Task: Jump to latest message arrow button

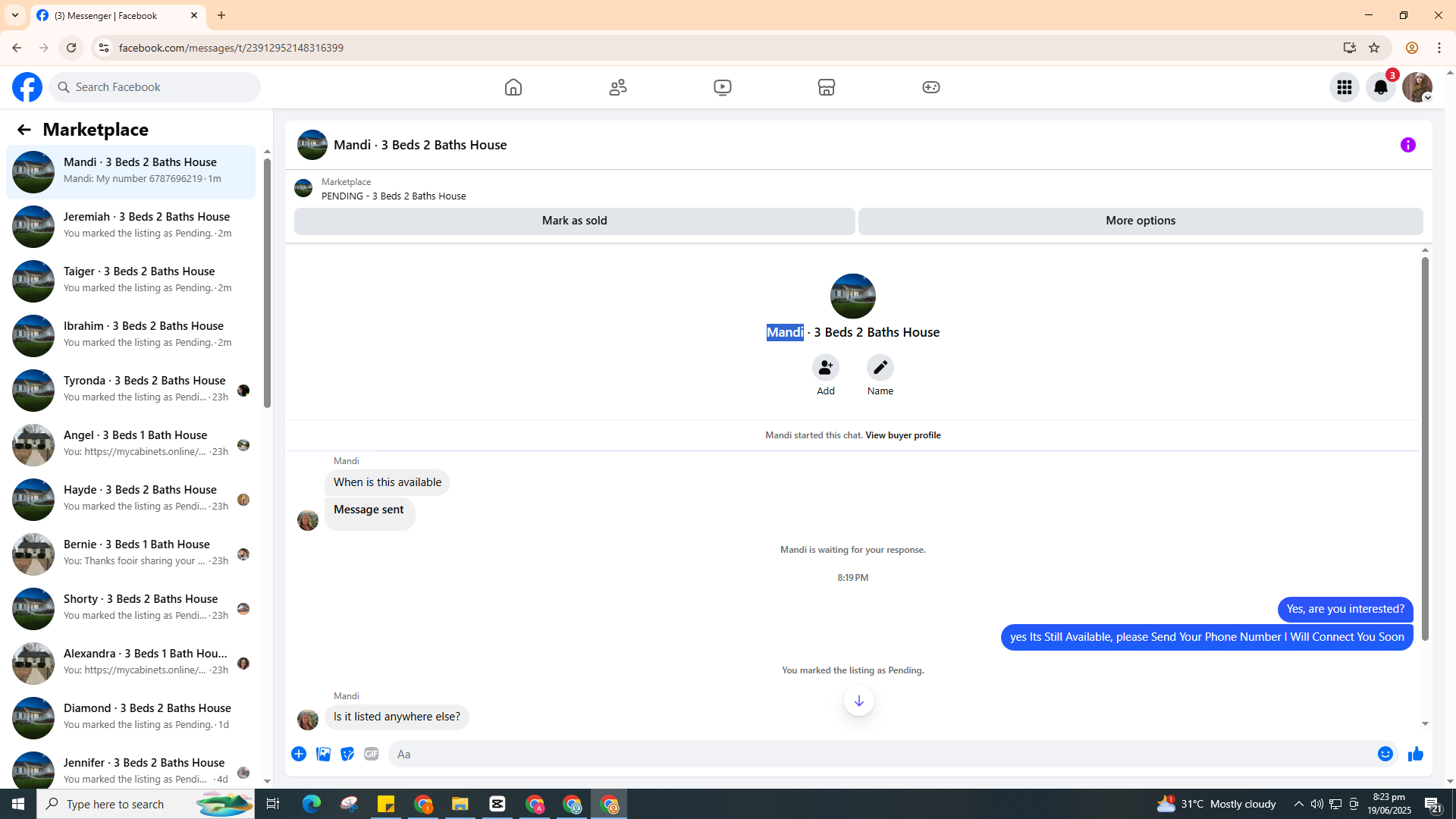Action: coord(859,701)
